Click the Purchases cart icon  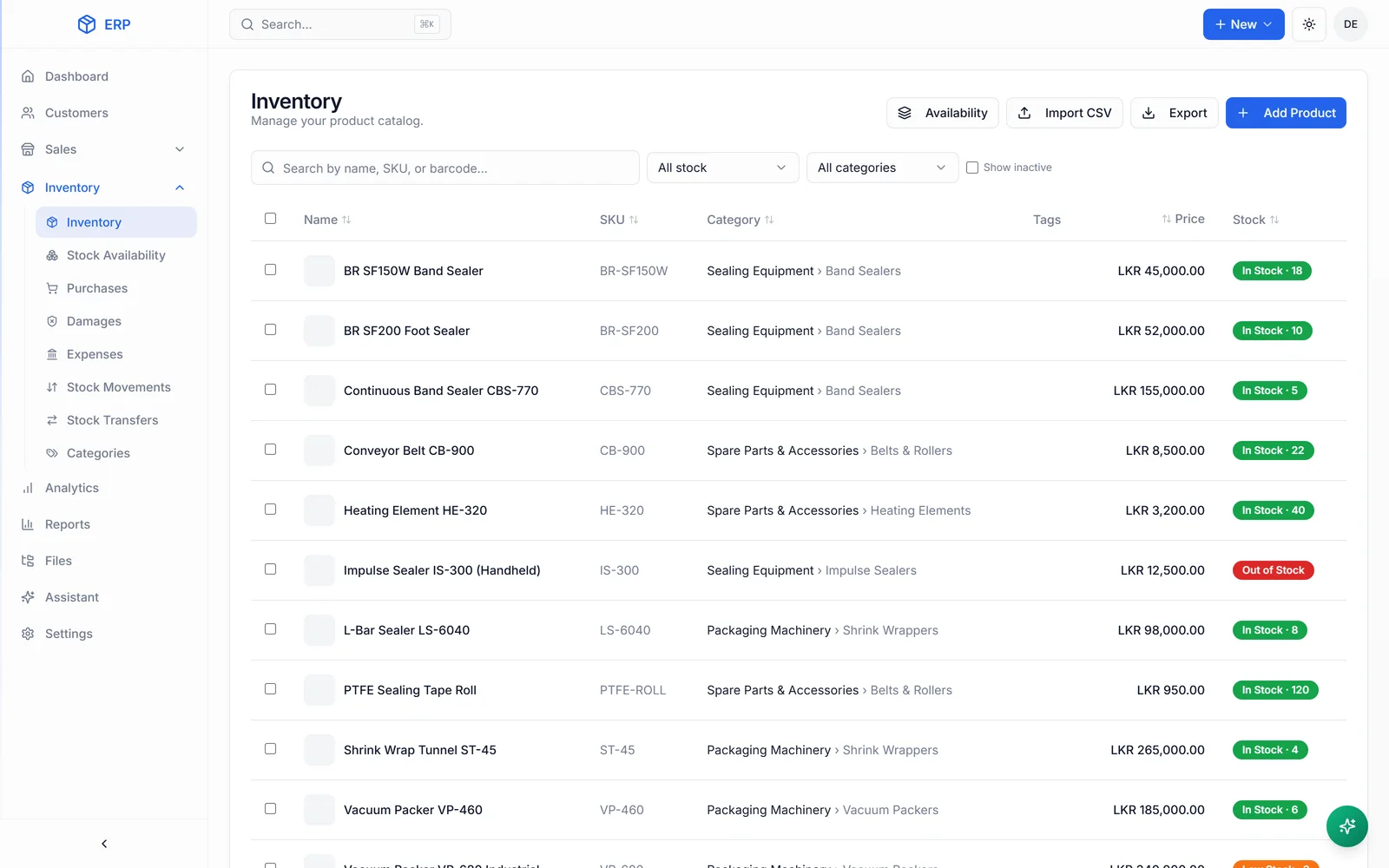pos(52,288)
